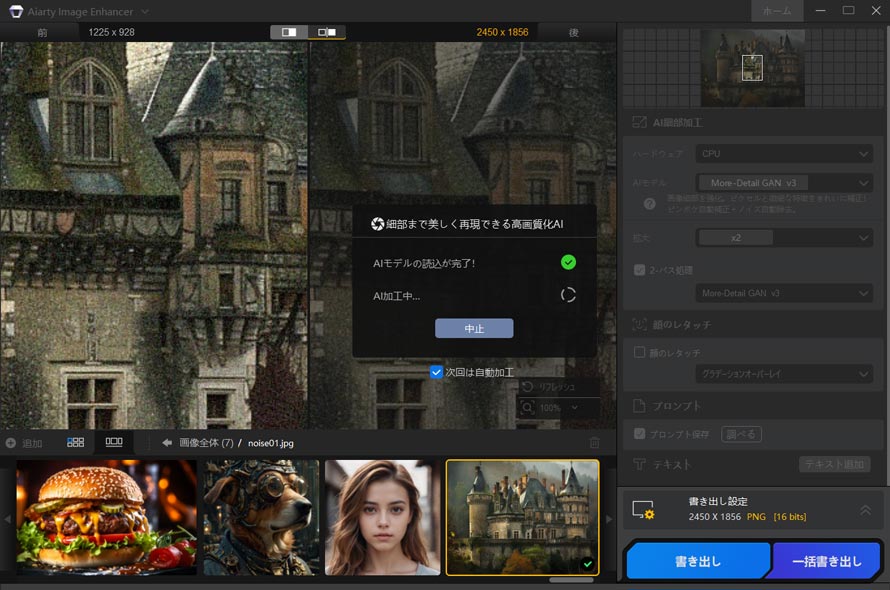Open the hardware CPU dropdown

(x=785, y=154)
